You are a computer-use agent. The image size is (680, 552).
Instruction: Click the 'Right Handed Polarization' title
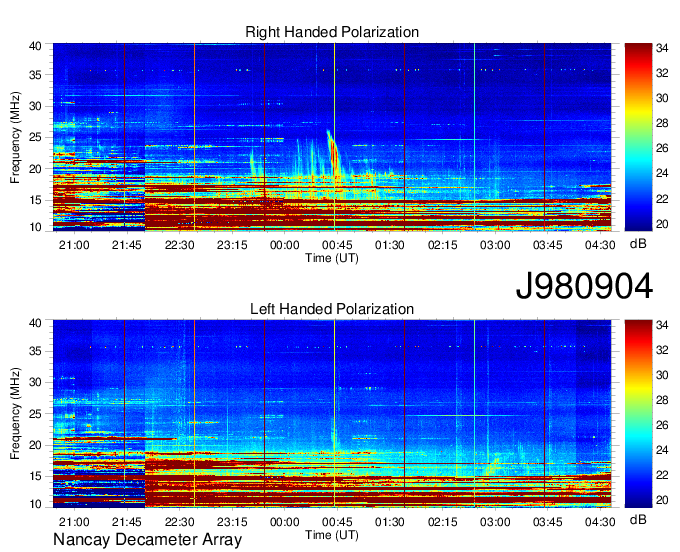(332, 32)
